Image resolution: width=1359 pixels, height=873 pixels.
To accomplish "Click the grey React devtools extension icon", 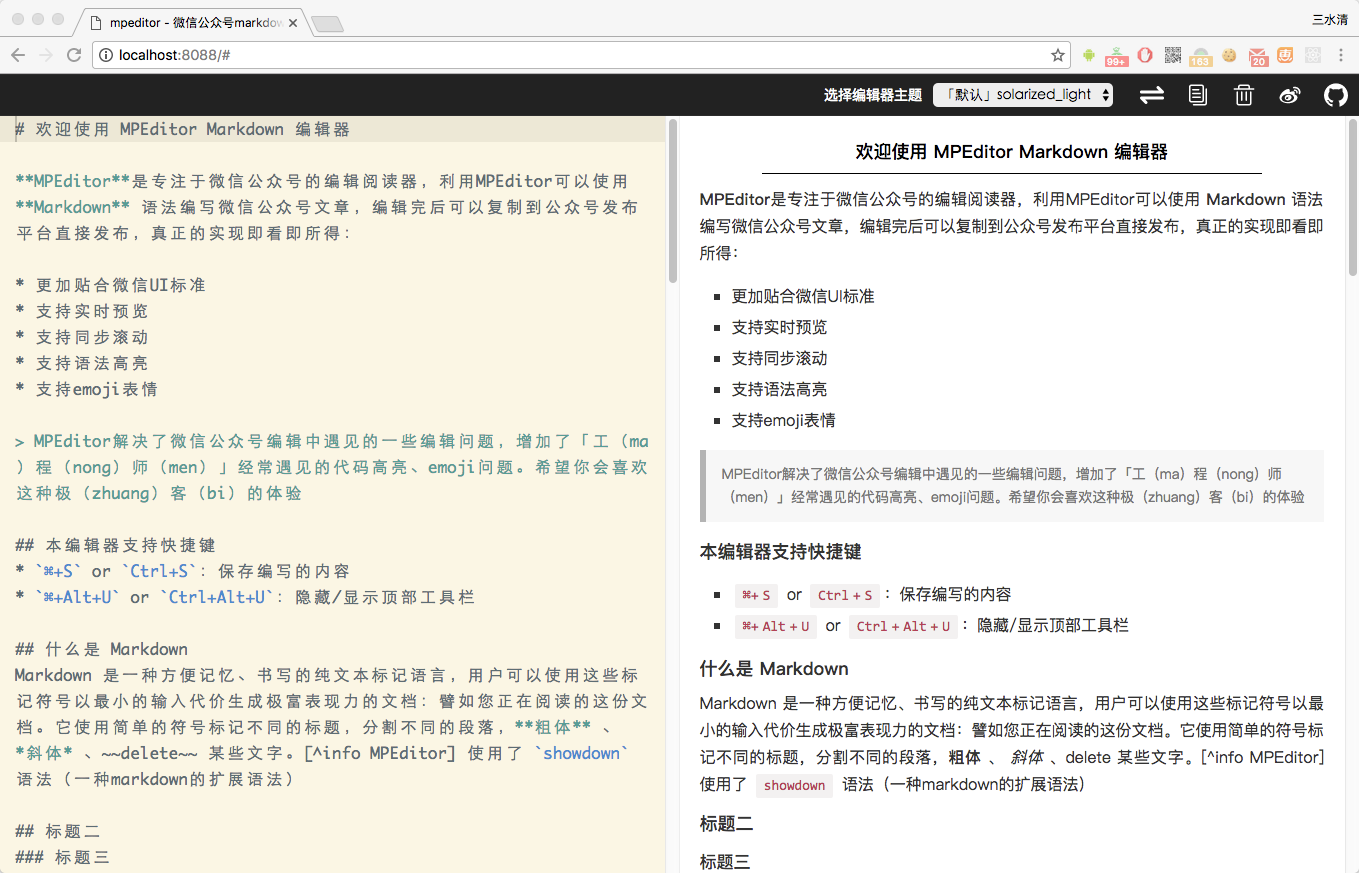I will (1313, 55).
